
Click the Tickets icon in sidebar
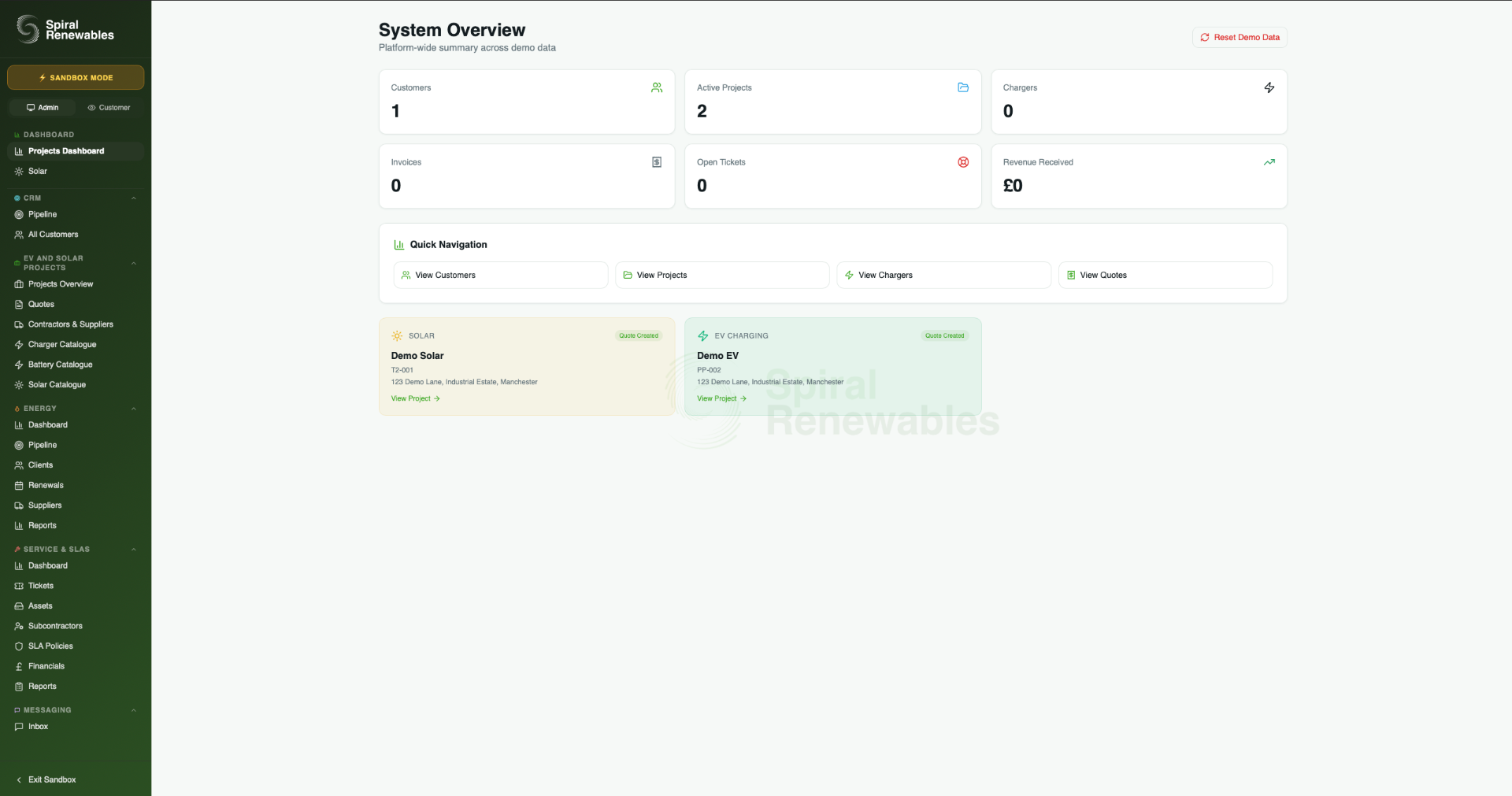pos(19,586)
